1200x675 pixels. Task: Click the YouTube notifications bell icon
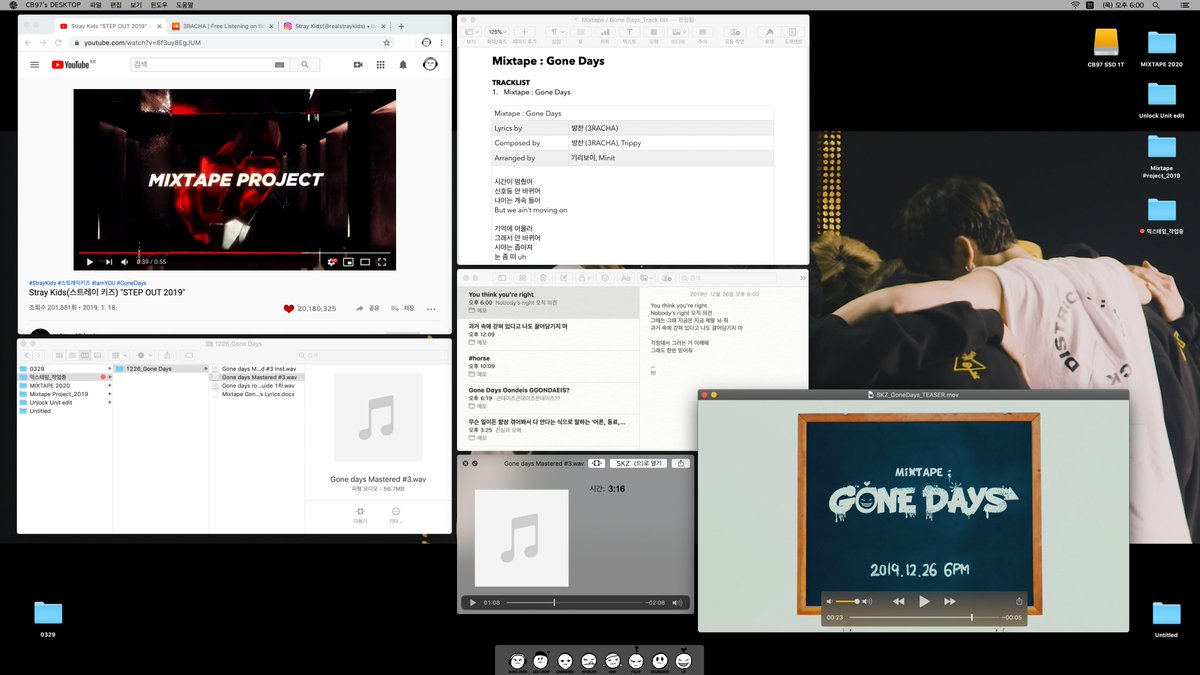tap(404, 64)
